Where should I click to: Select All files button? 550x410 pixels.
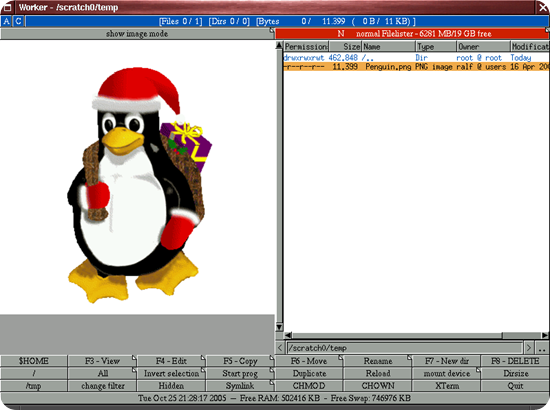coord(102,374)
